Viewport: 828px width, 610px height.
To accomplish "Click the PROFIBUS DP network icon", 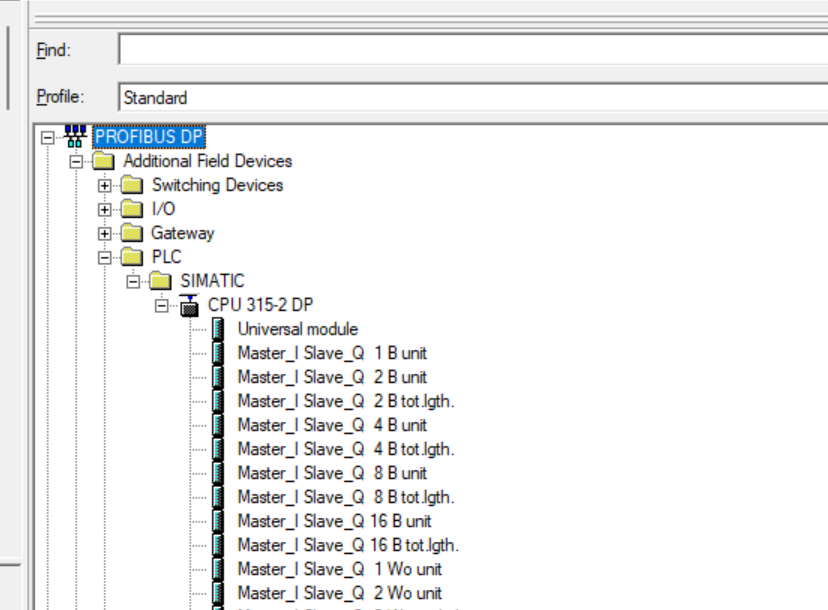I will (75, 137).
